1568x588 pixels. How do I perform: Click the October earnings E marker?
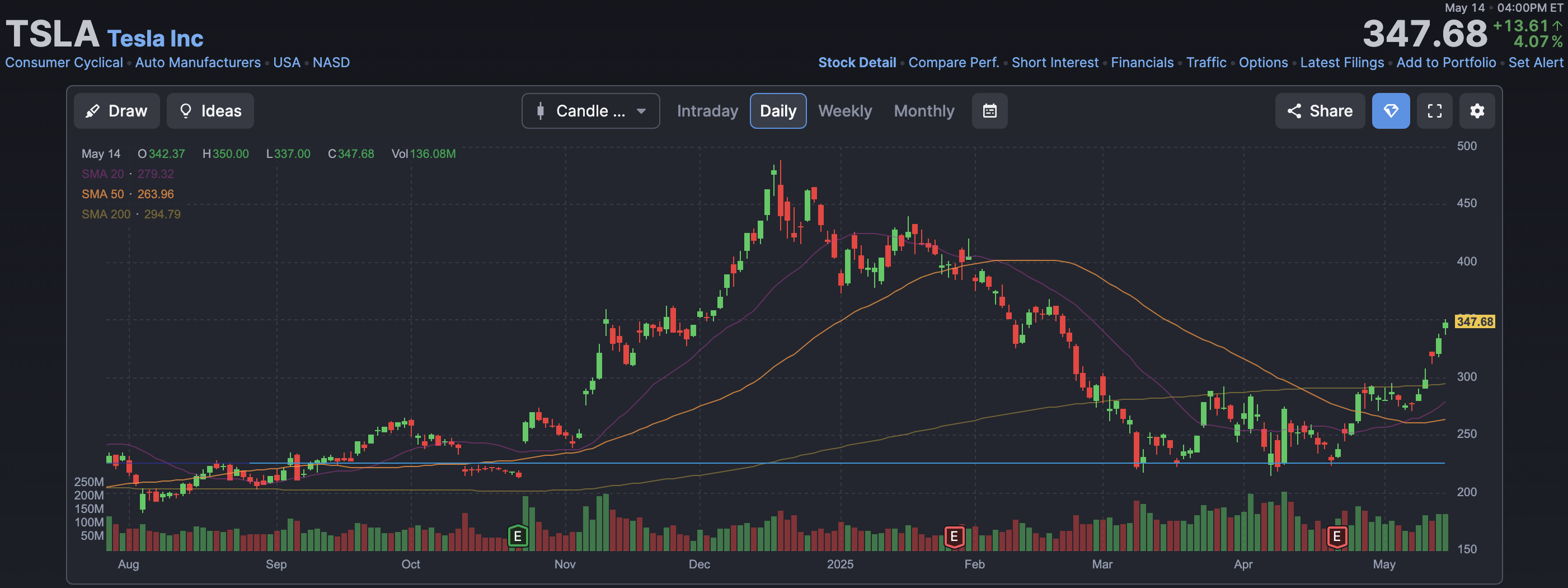[518, 536]
